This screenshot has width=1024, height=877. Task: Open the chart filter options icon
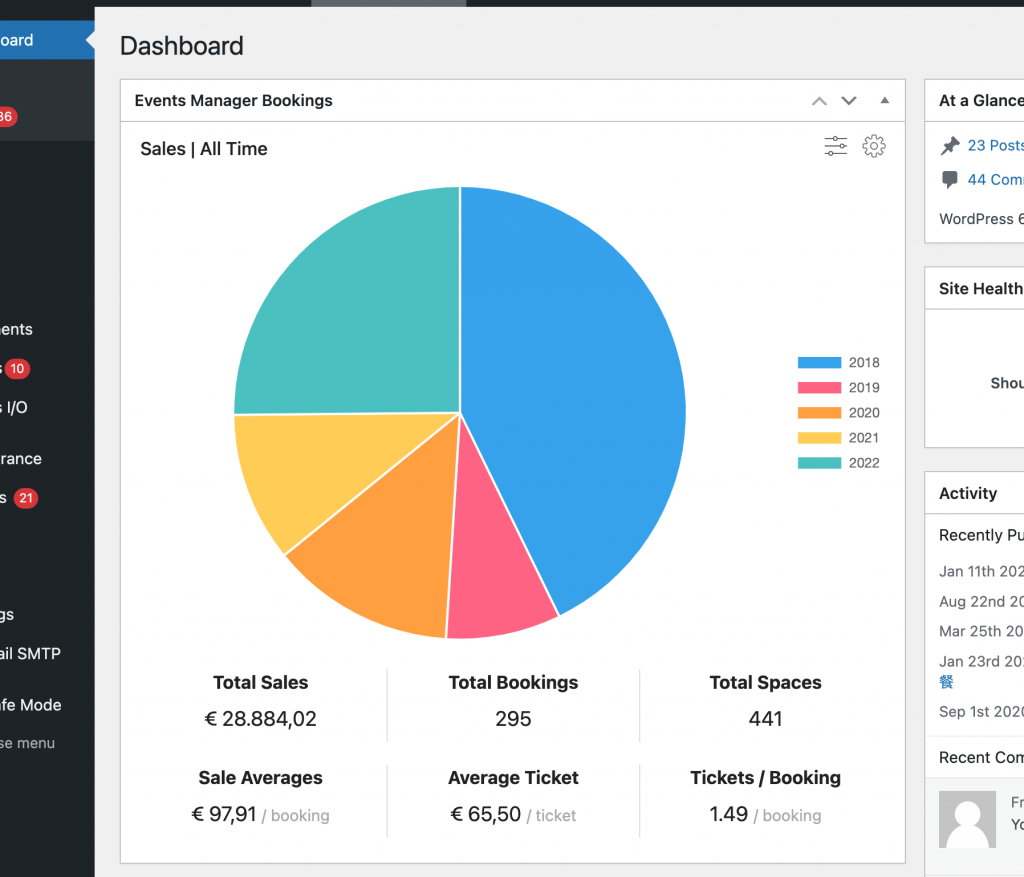(836, 145)
